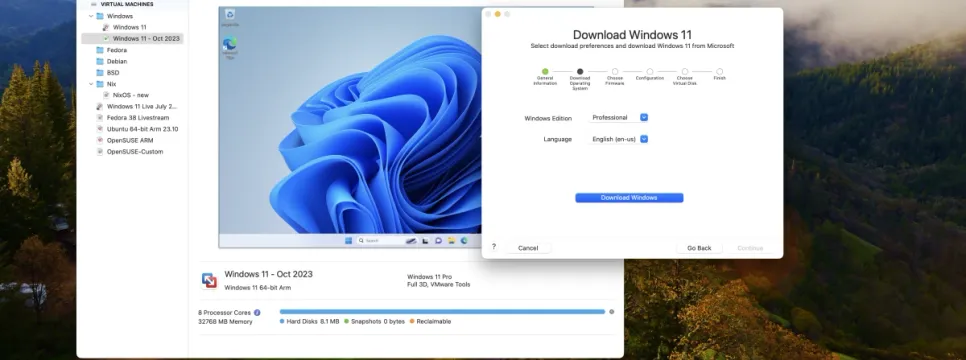Click the Download Operating System step indicator

pyautogui.click(x=580, y=72)
